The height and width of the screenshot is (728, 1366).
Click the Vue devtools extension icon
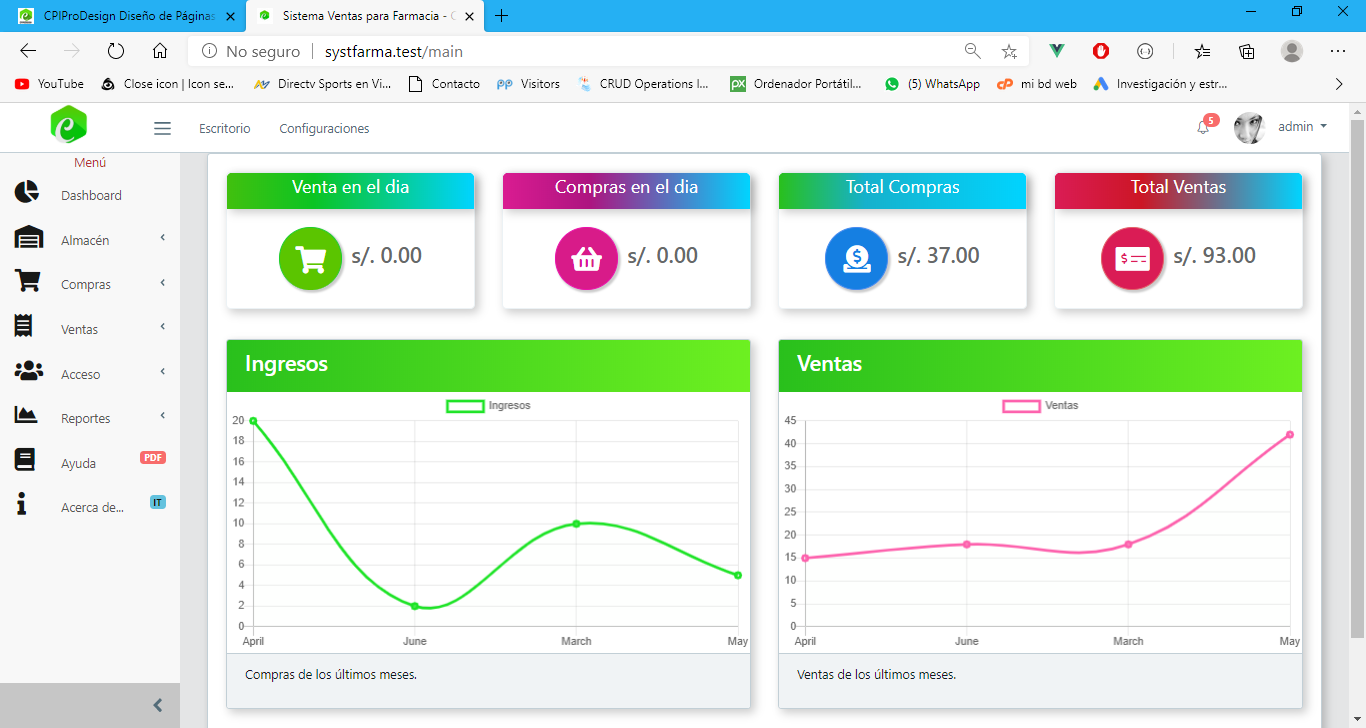(x=1056, y=51)
